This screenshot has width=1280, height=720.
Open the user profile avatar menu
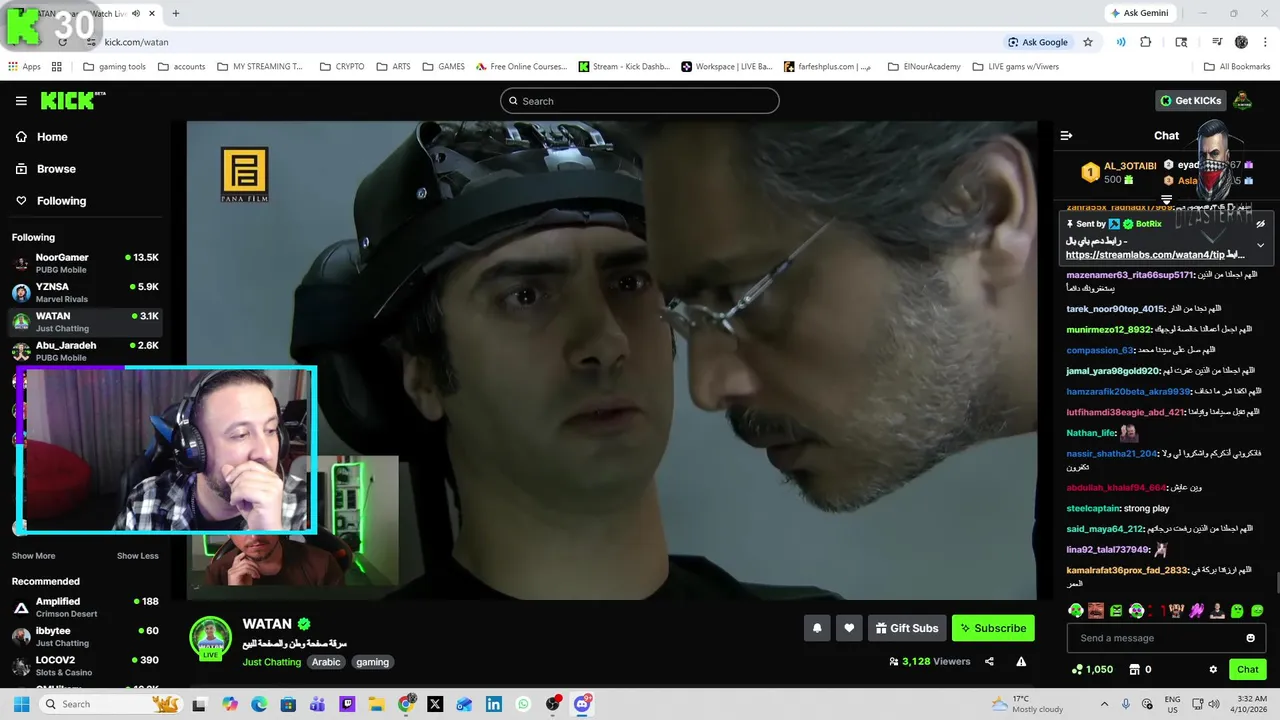click(x=1242, y=100)
